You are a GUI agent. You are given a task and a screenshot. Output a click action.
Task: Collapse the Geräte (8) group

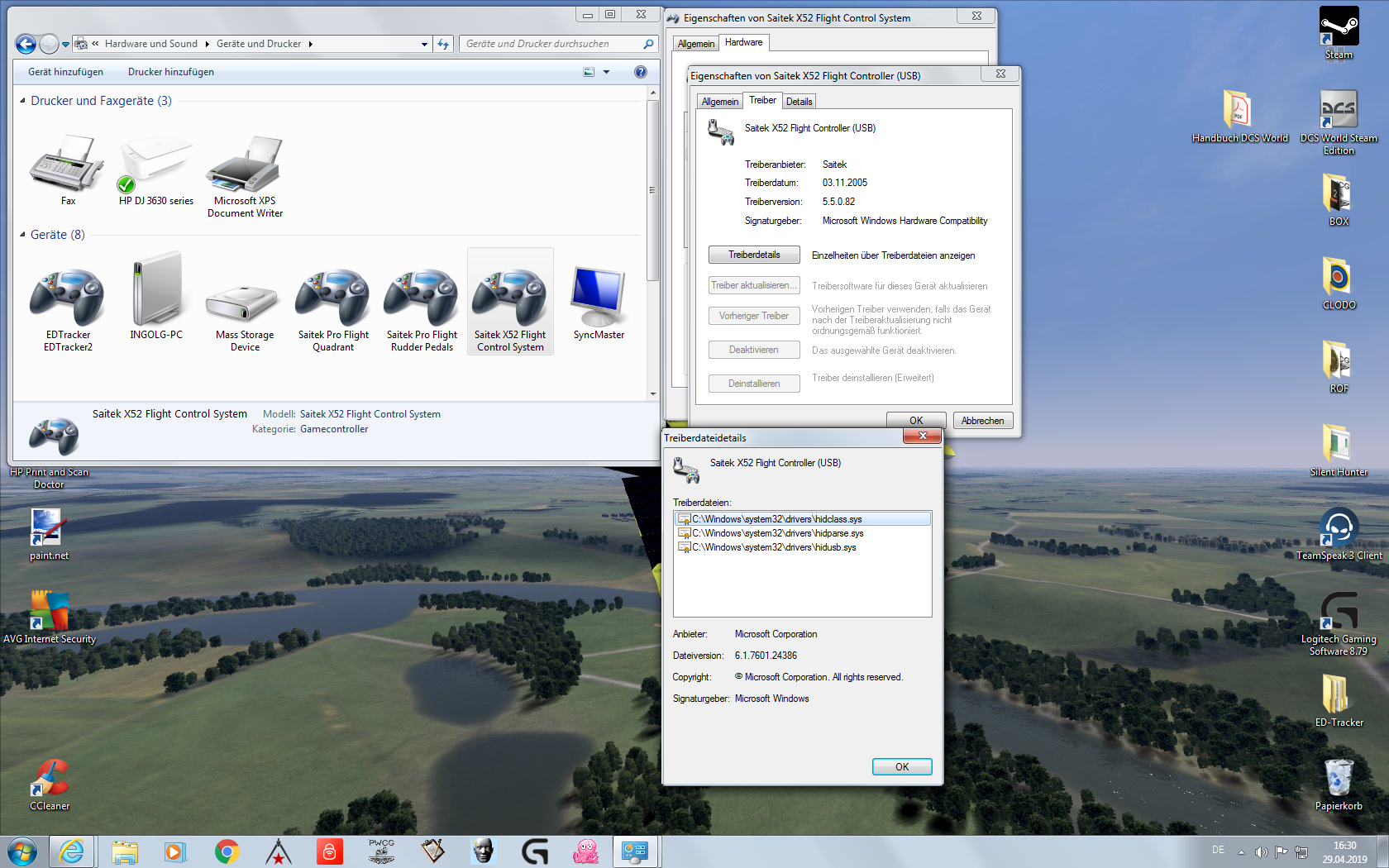tap(22, 235)
